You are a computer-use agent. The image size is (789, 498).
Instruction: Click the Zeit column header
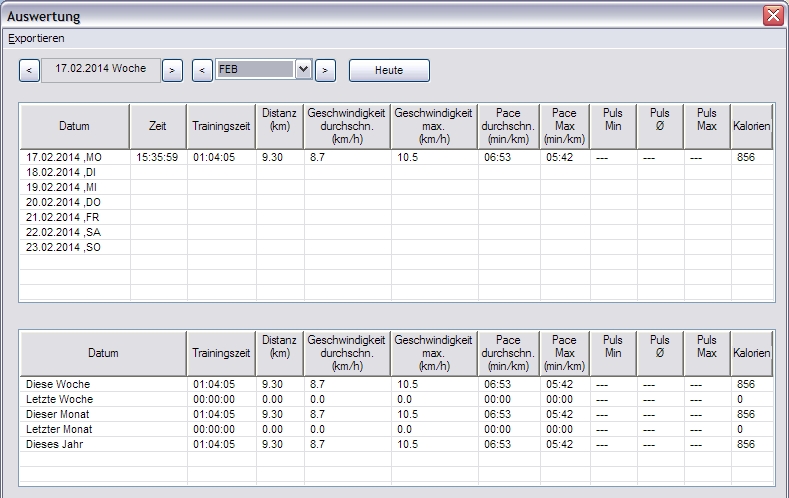pyautogui.click(x=158, y=127)
